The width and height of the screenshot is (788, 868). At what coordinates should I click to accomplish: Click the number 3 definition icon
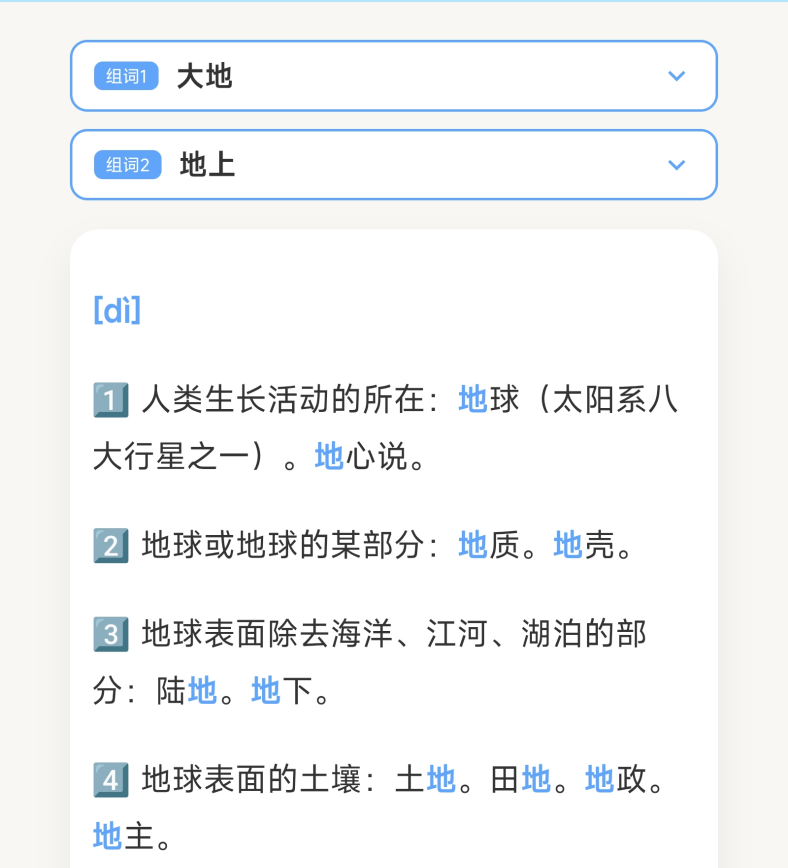pos(111,634)
